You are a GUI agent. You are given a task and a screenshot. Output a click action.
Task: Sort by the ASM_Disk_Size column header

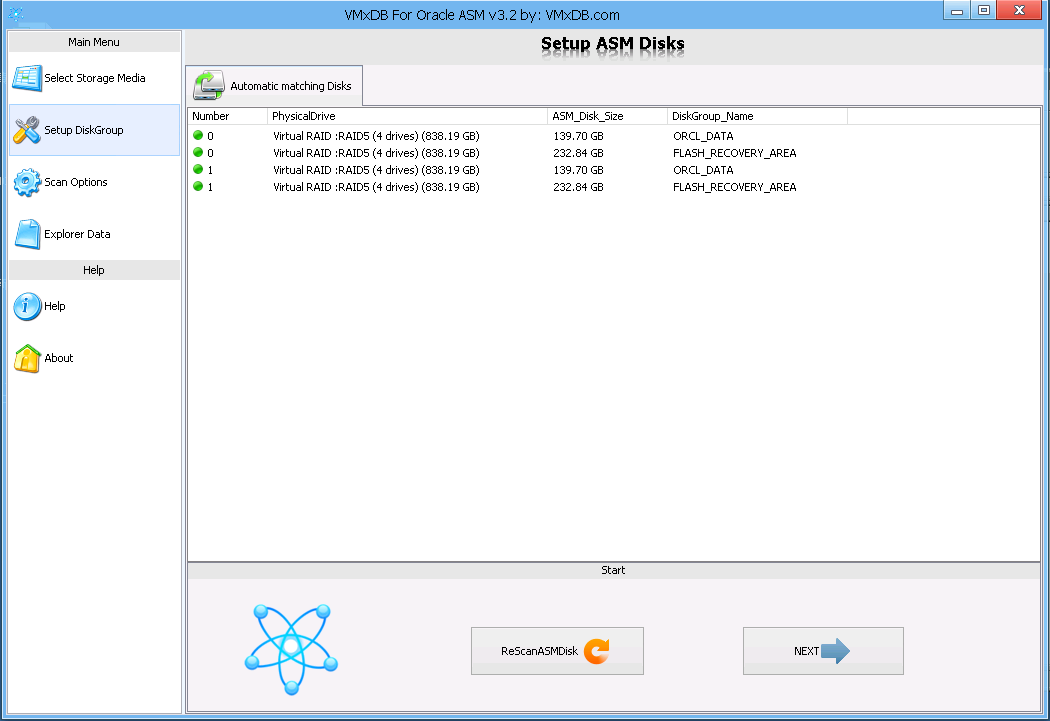607,116
